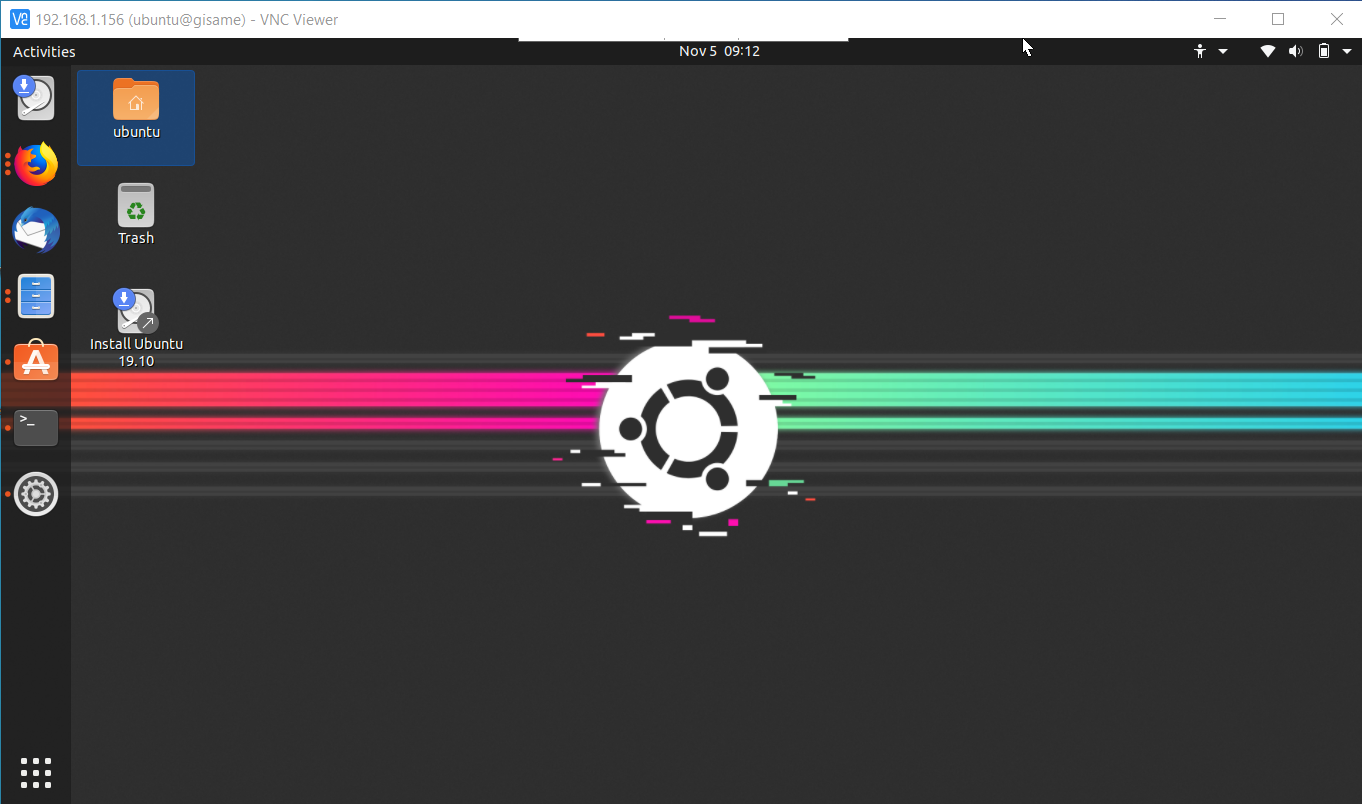The height and width of the screenshot is (804, 1362).
Task: Click the "Trash" label text
Action: (136, 238)
